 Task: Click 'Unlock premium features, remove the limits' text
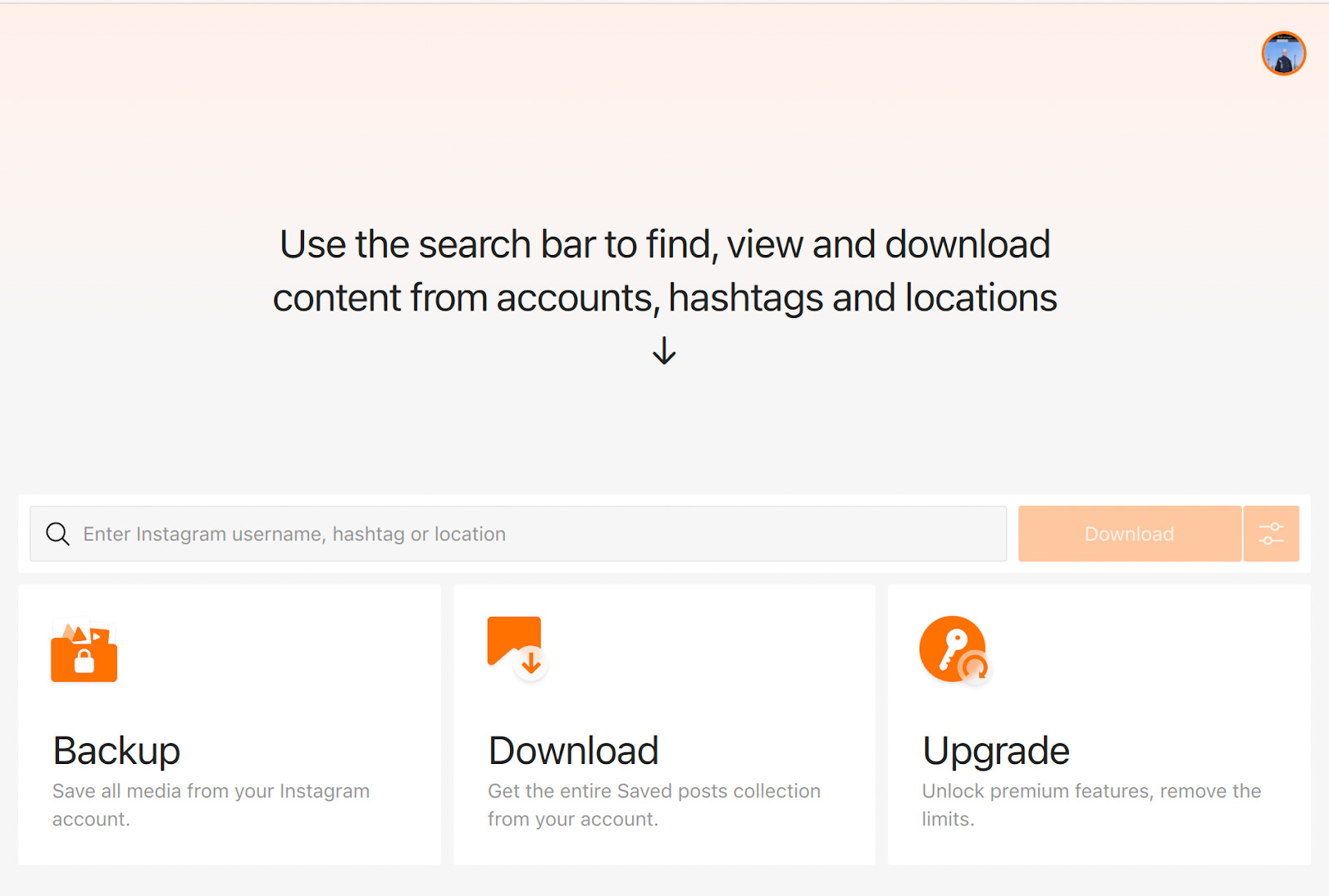tap(1091, 805)
